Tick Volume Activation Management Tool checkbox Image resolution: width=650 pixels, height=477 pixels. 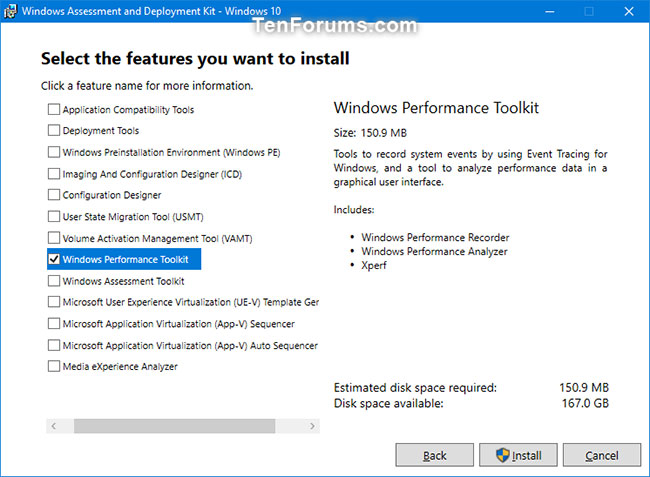pos(54,238)
